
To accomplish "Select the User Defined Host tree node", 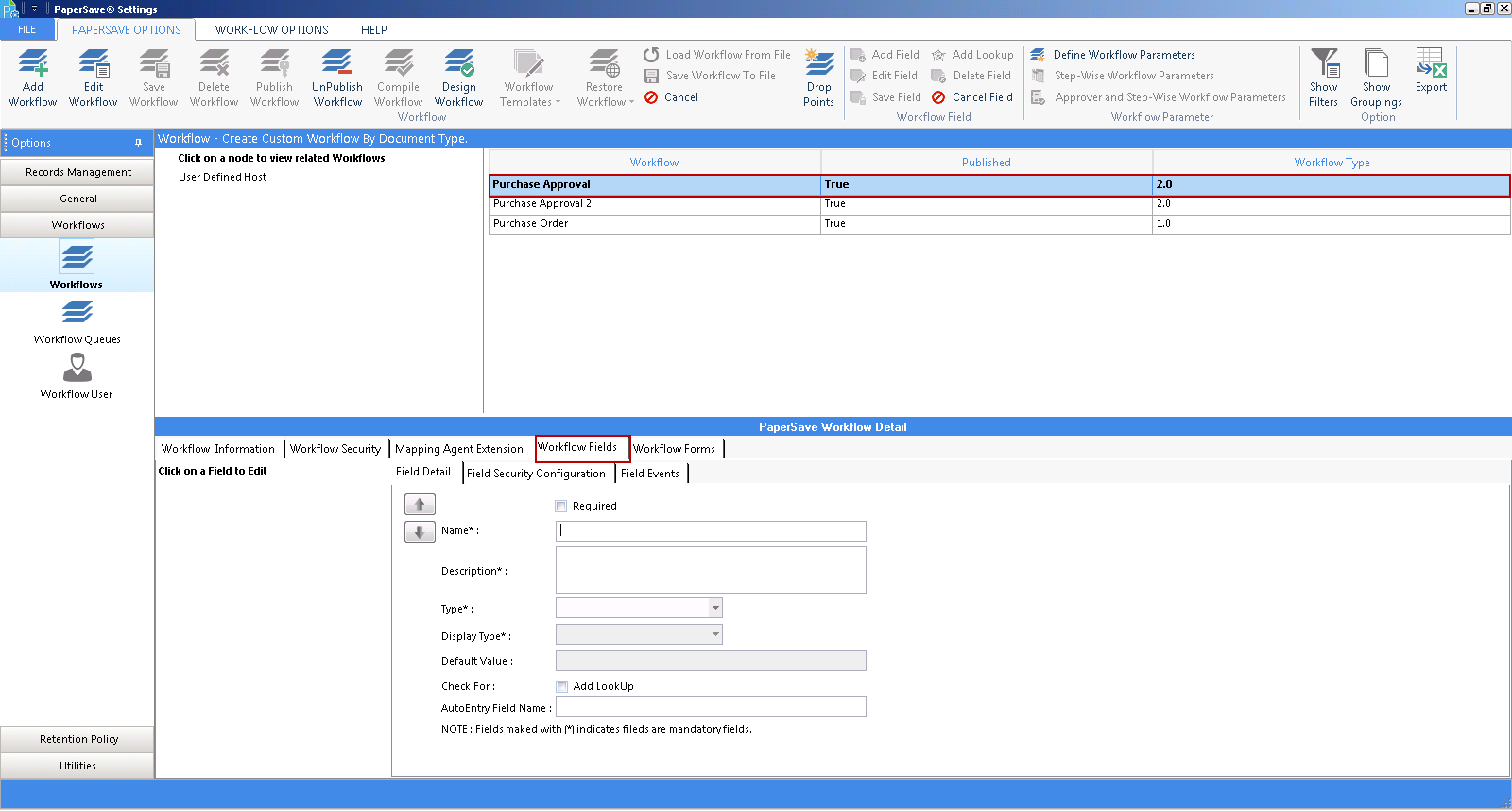I will click(x=223, y=177).
